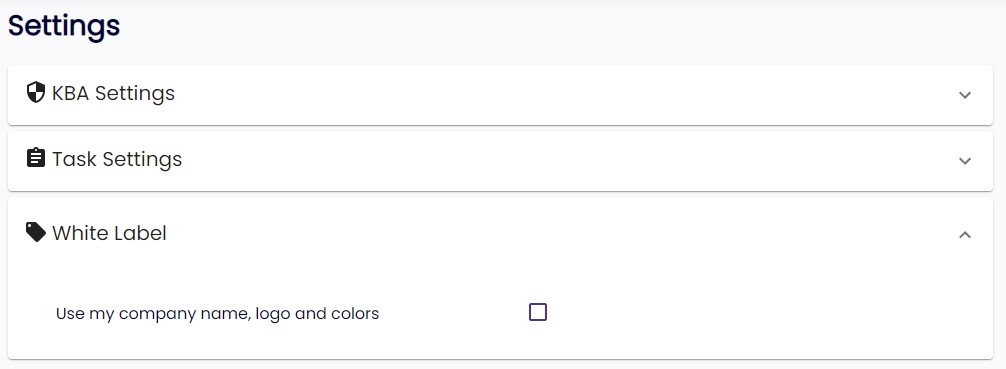Open the Task Settings section title
Viewport: 1006px width, 369px height.
point(117,159)
